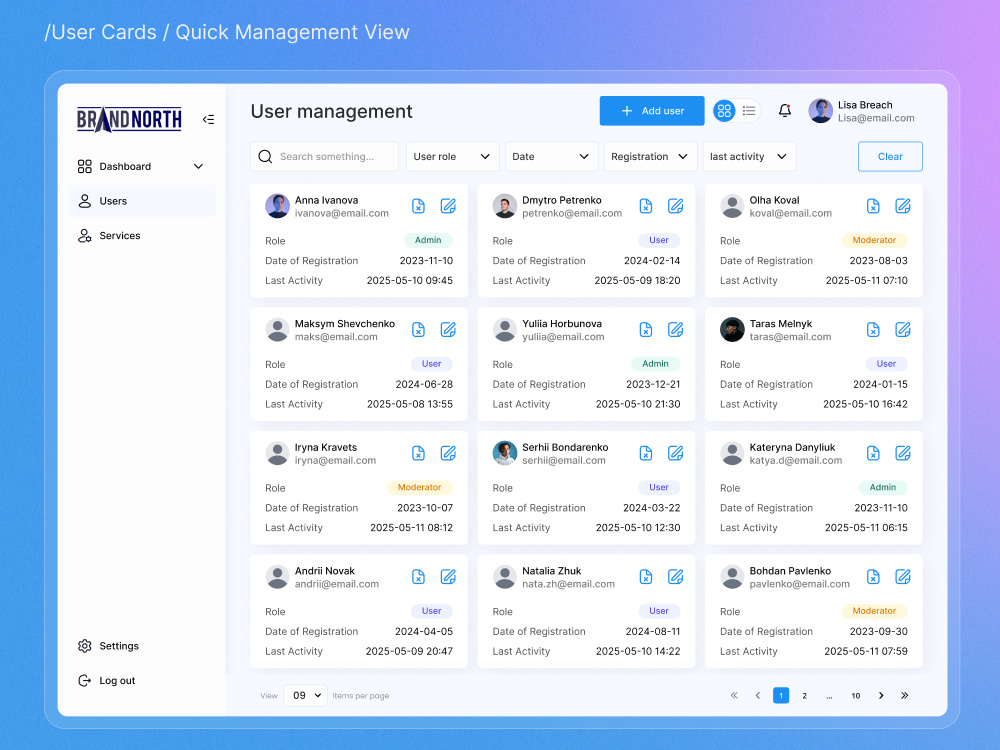Open the last activity filter dropdown
This screenshot has height=750, width=1000.
[x=749, y=156]
